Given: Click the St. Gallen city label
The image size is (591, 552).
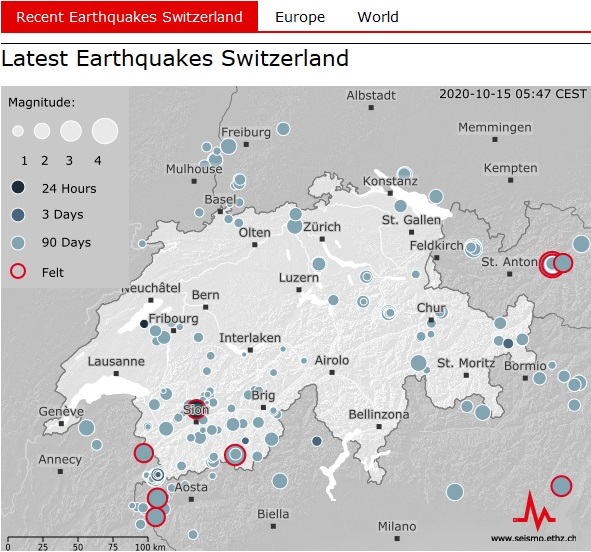Looking at the screenshot, I should point(411,220).
